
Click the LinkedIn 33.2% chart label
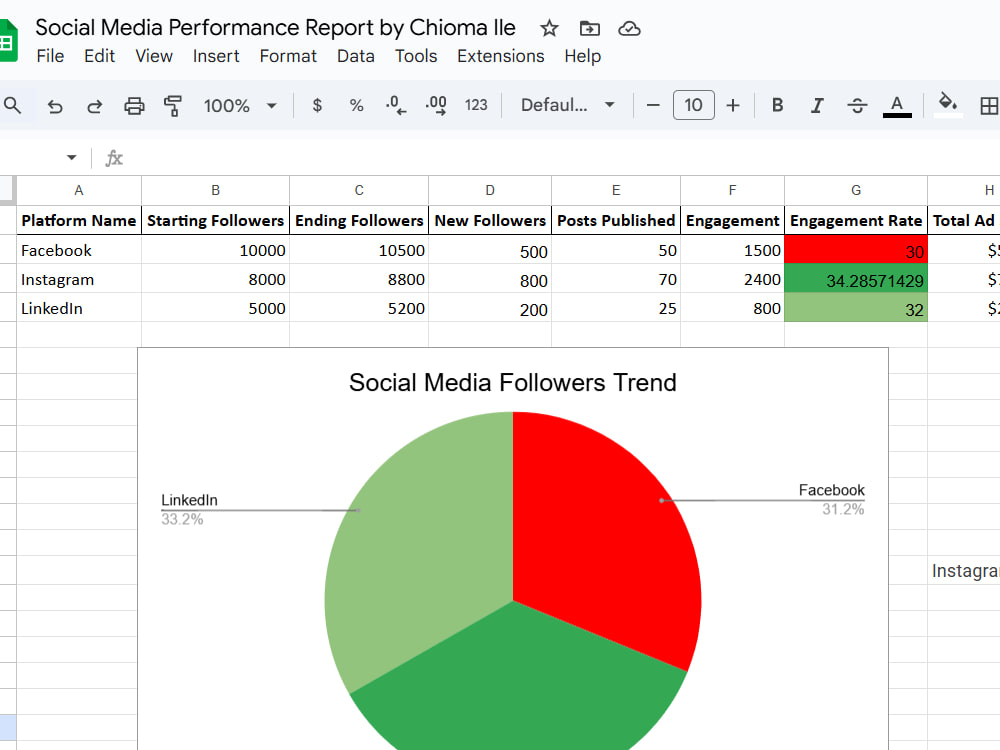(189, 509)
